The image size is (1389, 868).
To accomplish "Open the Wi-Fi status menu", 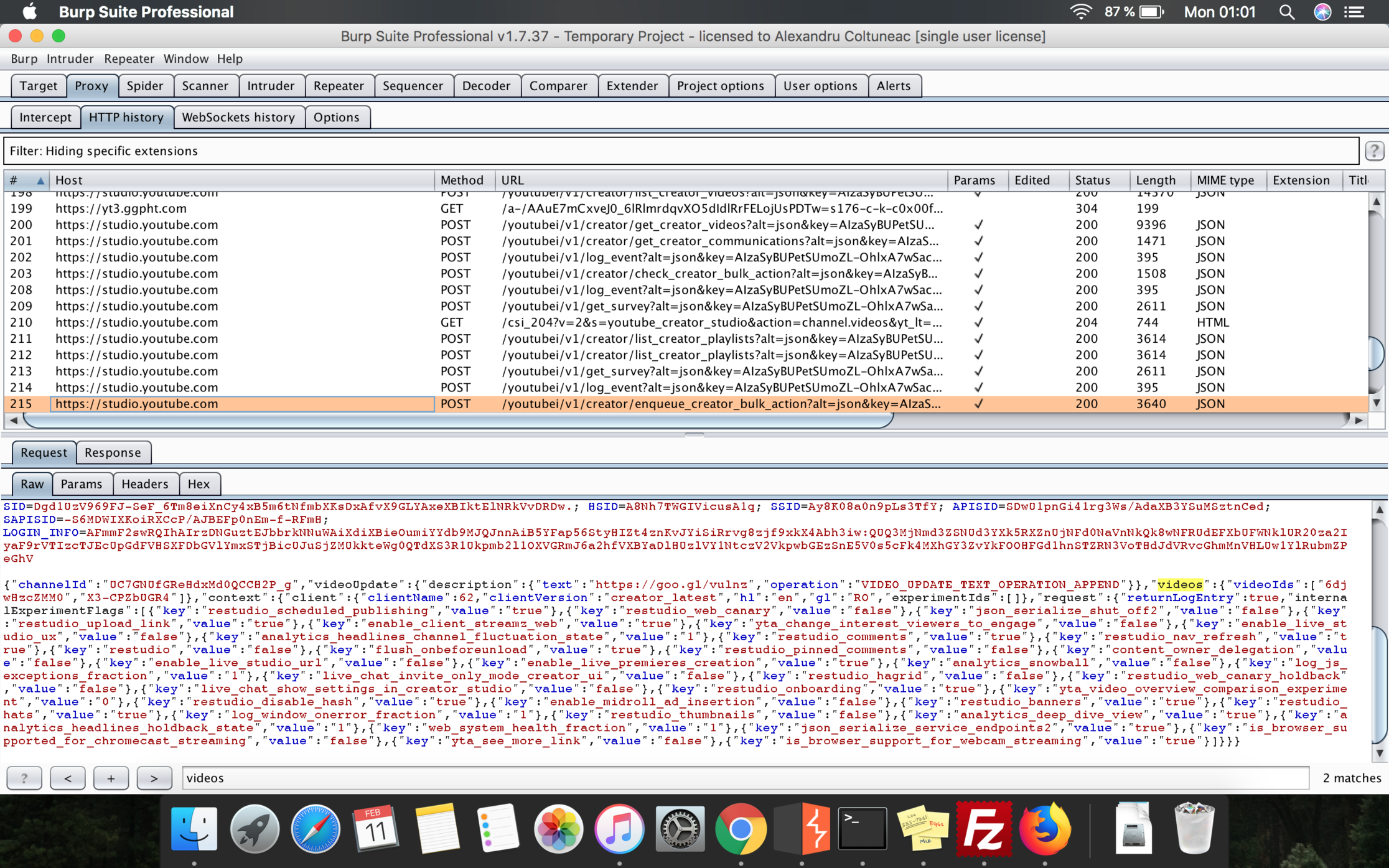I will 1081,12.
